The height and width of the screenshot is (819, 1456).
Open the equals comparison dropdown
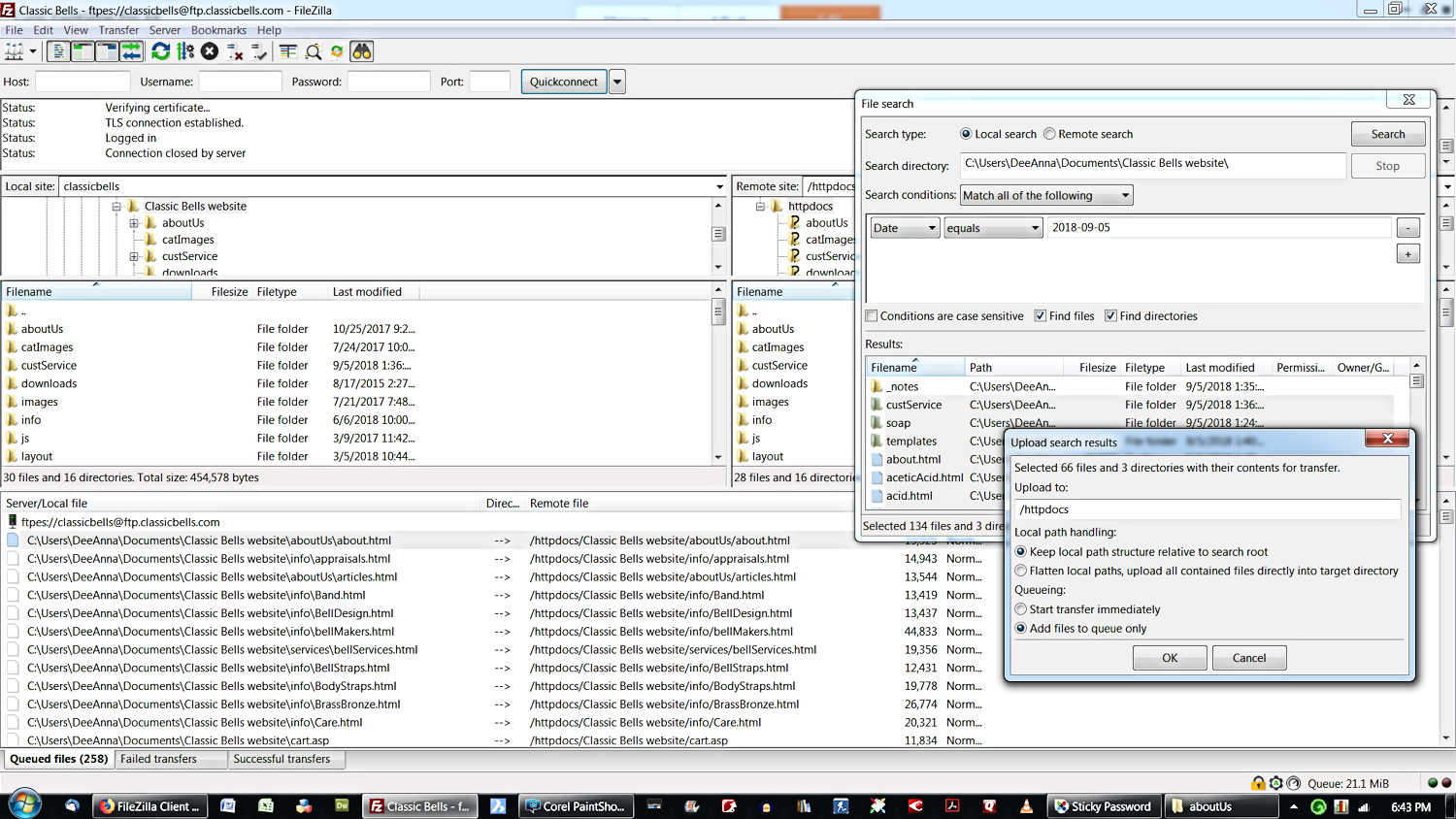point(993,228)
